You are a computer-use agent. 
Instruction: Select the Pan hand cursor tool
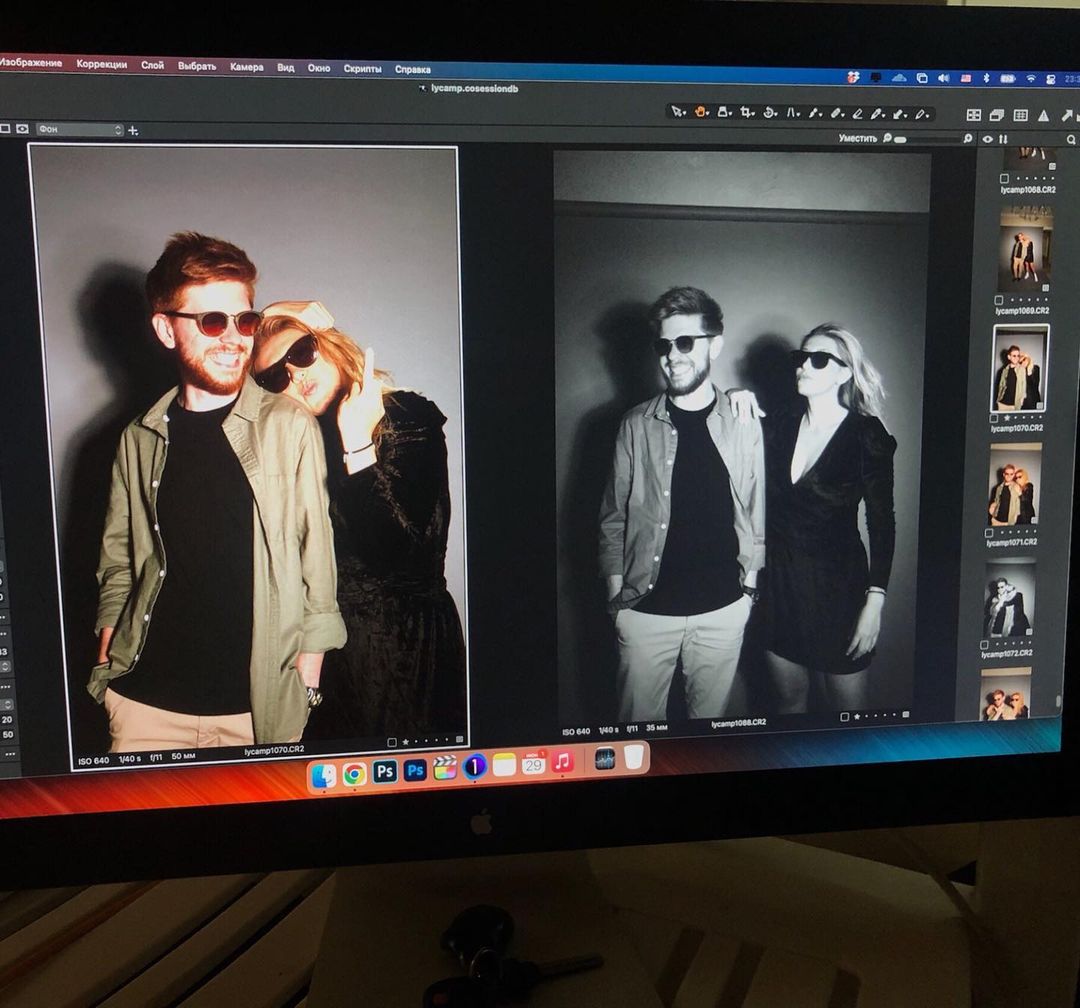[x=701, y=112]
